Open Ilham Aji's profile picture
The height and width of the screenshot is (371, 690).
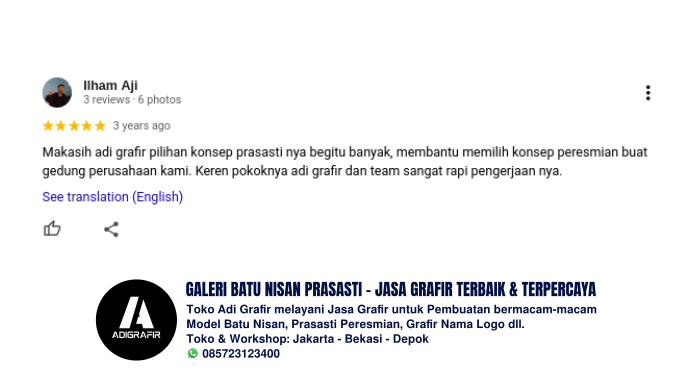57,92
